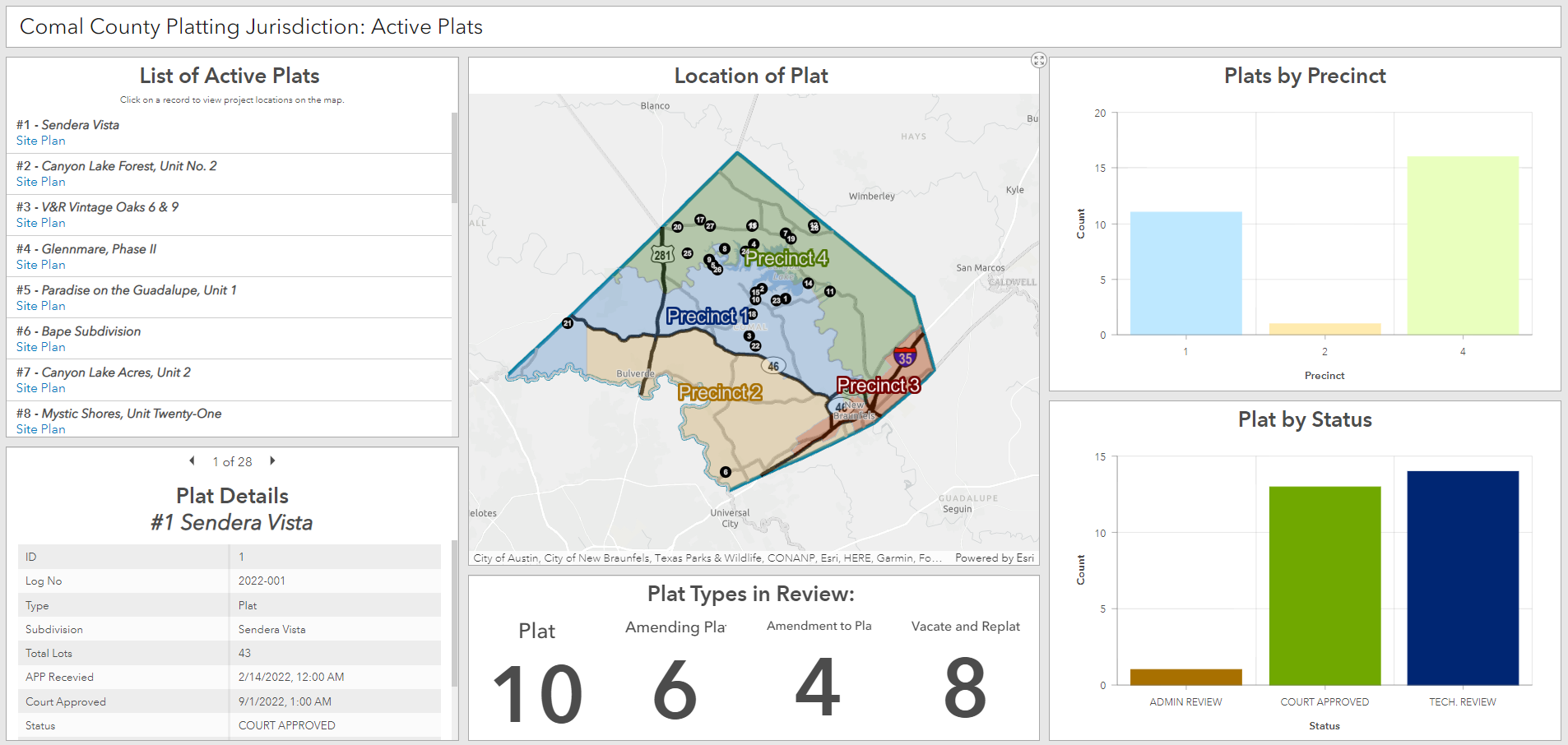Click the Precinct 4 bar in chart
The image size is (1568, 745).
click(x=1462, y=245)
